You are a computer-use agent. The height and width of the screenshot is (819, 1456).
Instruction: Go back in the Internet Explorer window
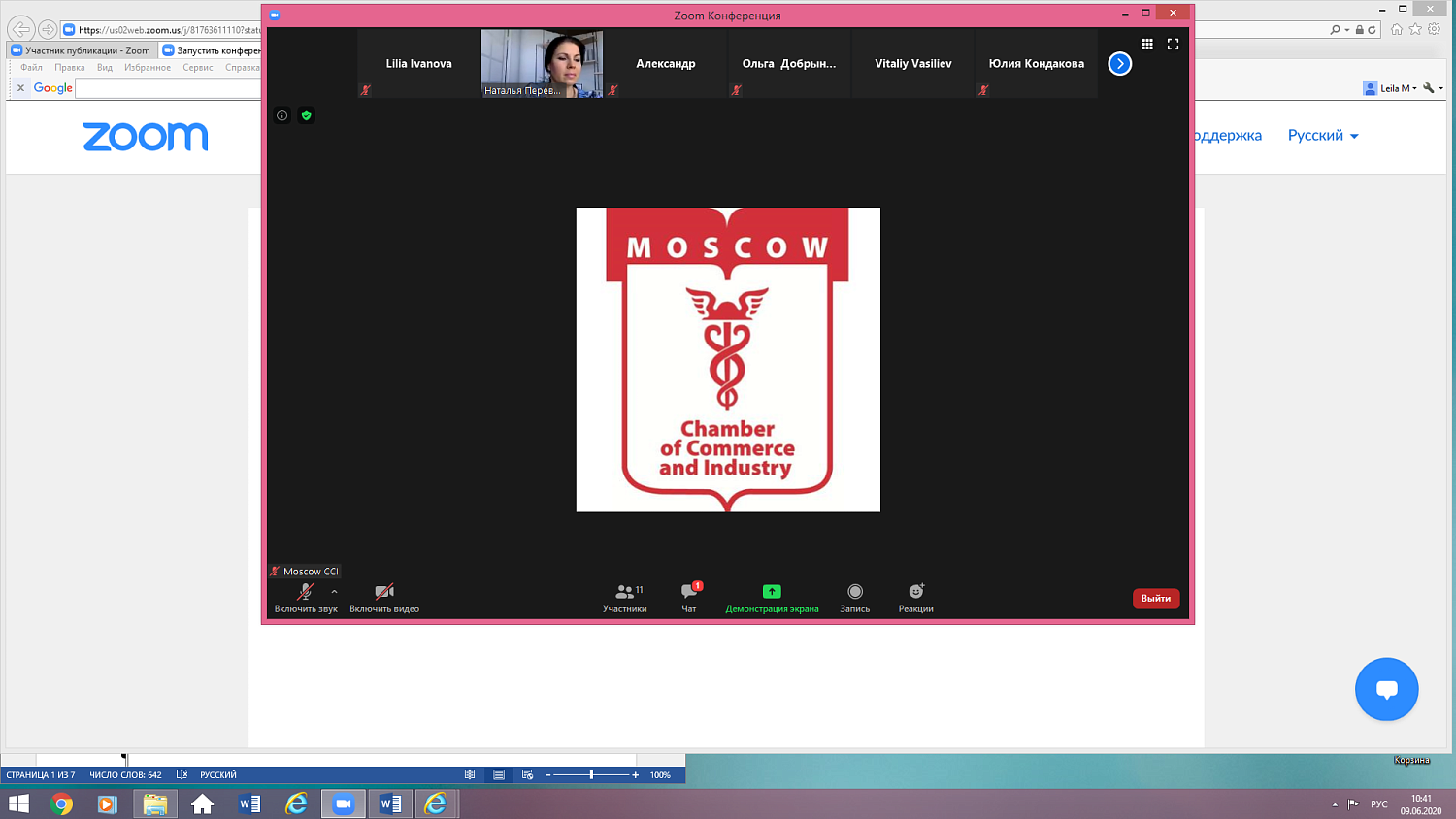(21, 29)
